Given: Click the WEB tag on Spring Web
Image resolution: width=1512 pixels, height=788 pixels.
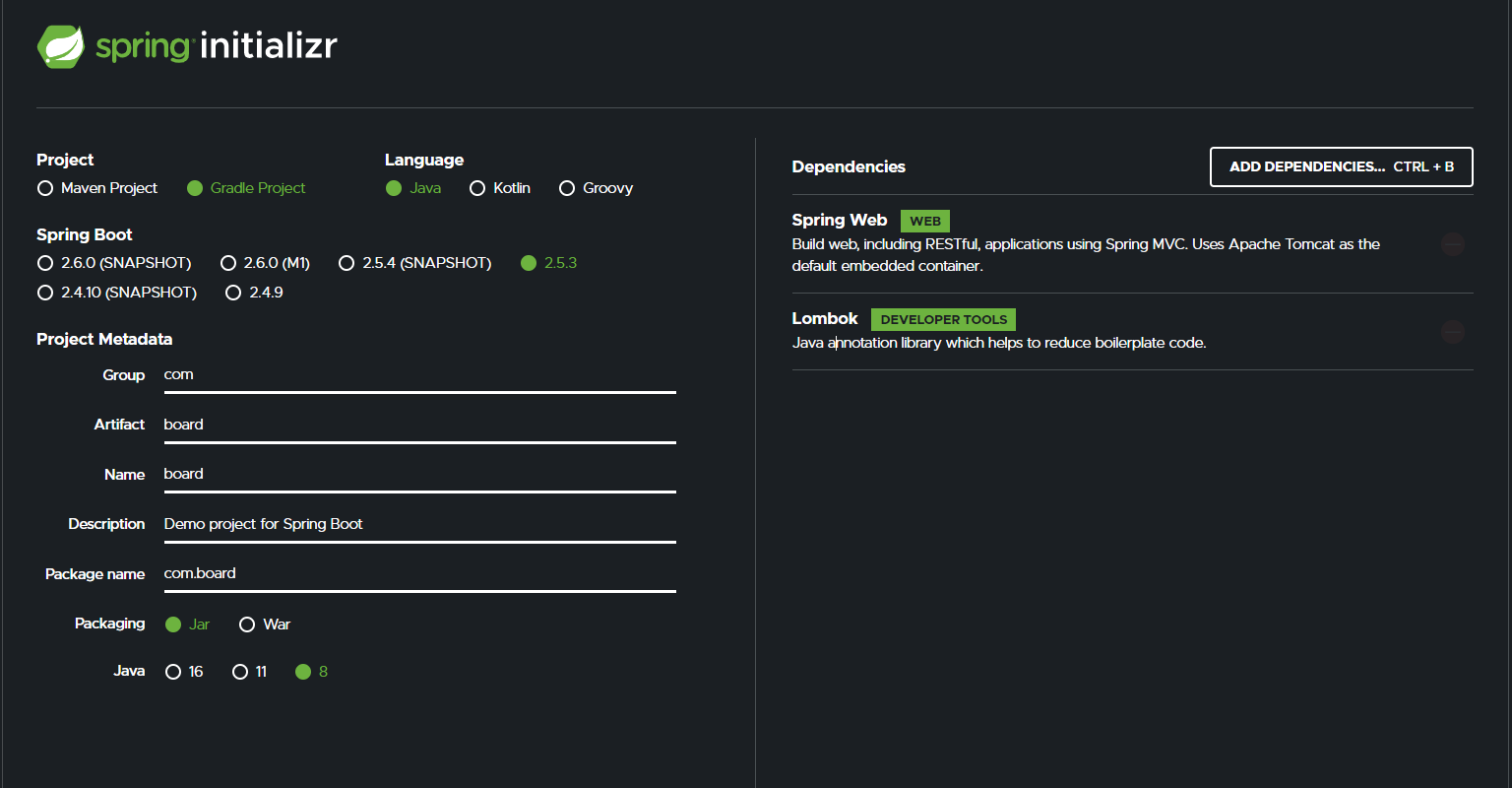Looking at the screenshot, I should tap(925, 222).
